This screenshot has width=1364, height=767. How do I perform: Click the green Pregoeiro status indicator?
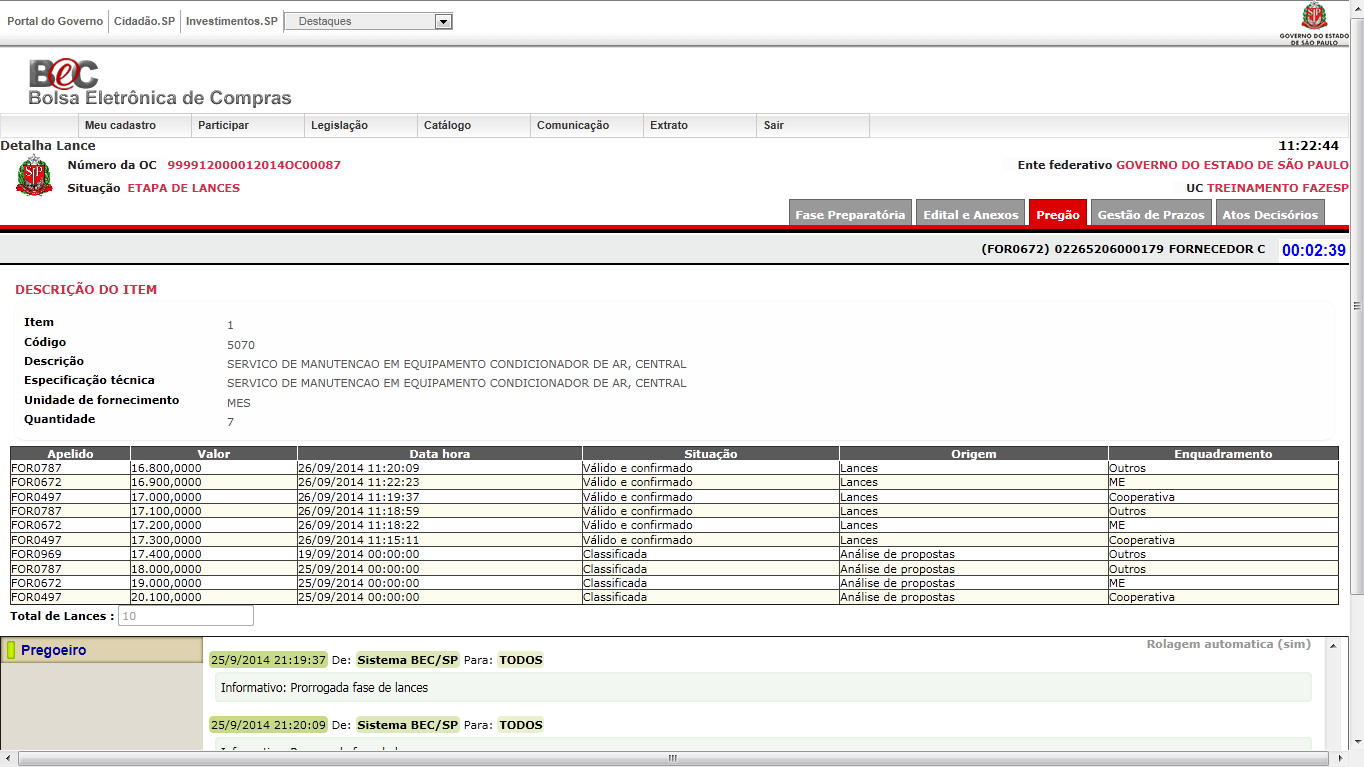(x=12, y=650)
